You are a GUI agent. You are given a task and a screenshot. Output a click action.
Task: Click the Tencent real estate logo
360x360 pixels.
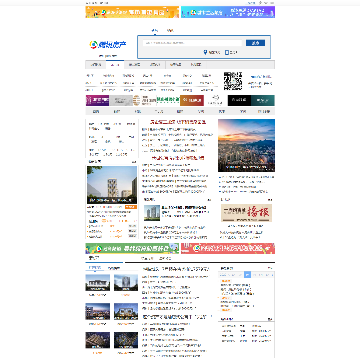[108, 44]
